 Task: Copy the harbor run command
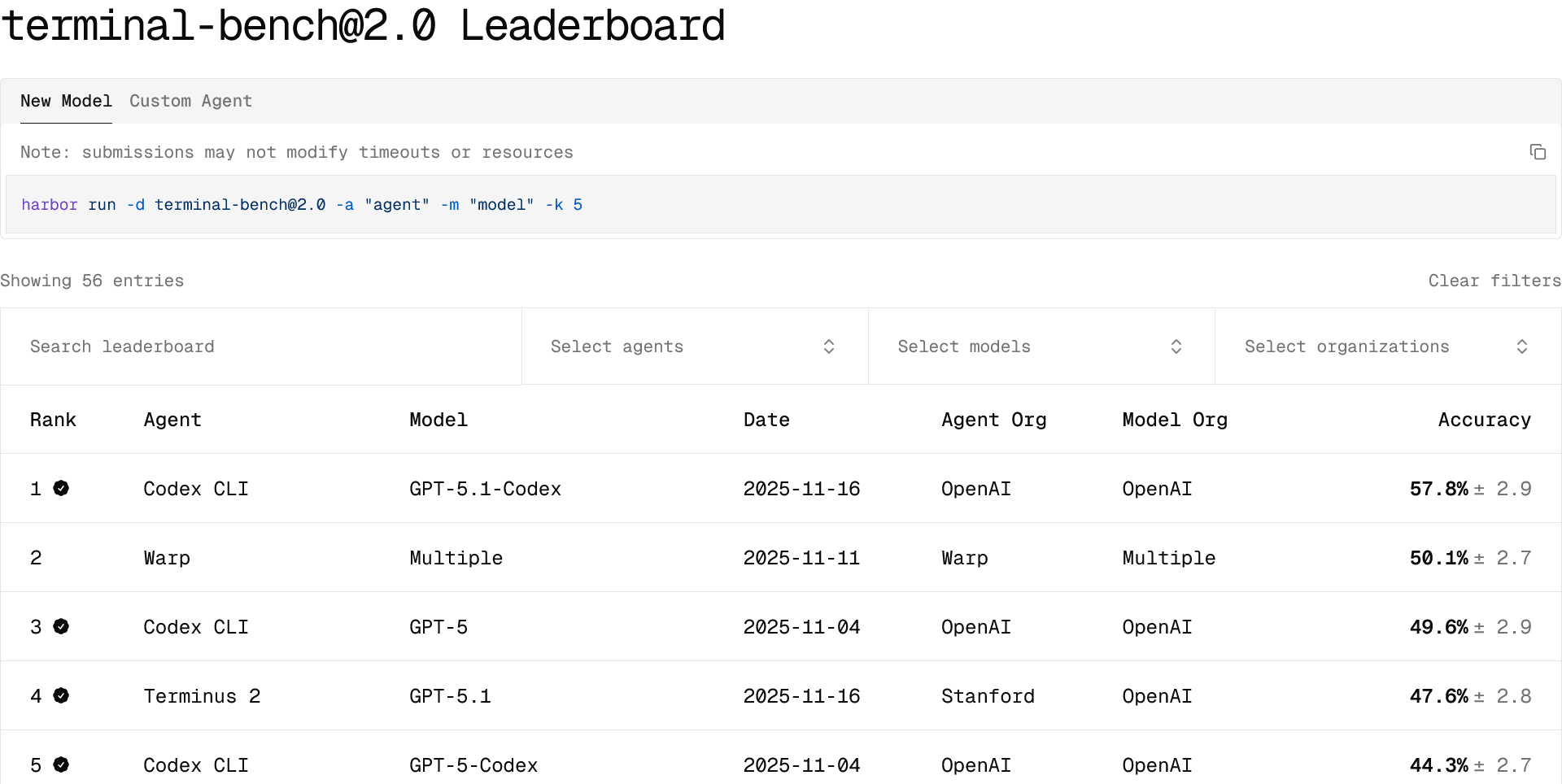(x=1538, y=152)
